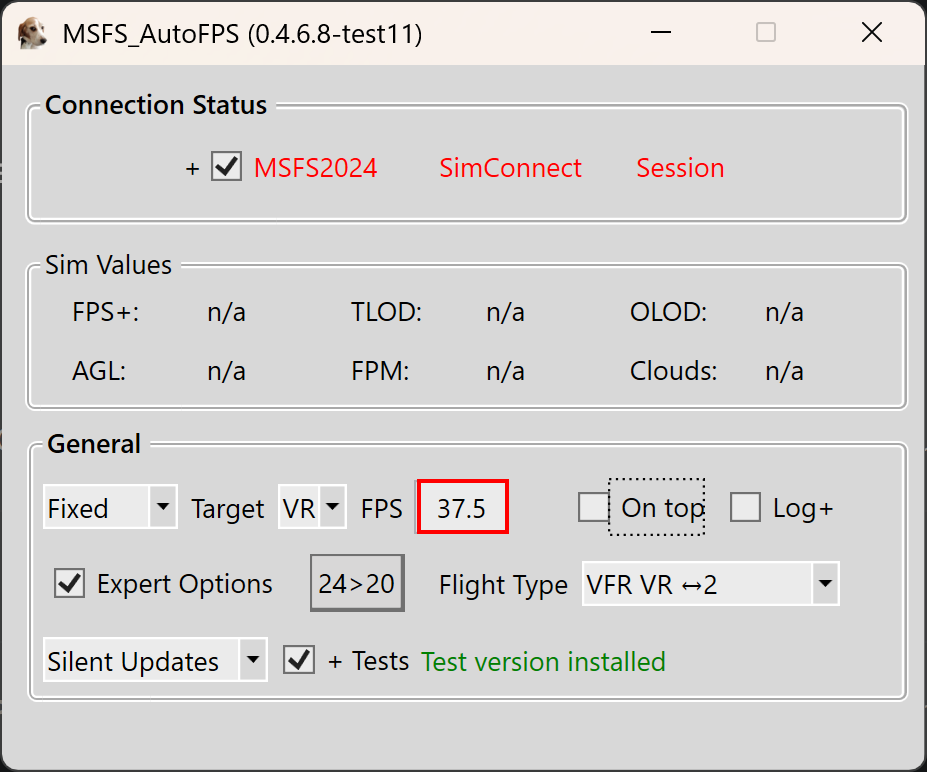Uncheck Expert Options checkbox
927x772 pixels.
(x=69, y=583)
